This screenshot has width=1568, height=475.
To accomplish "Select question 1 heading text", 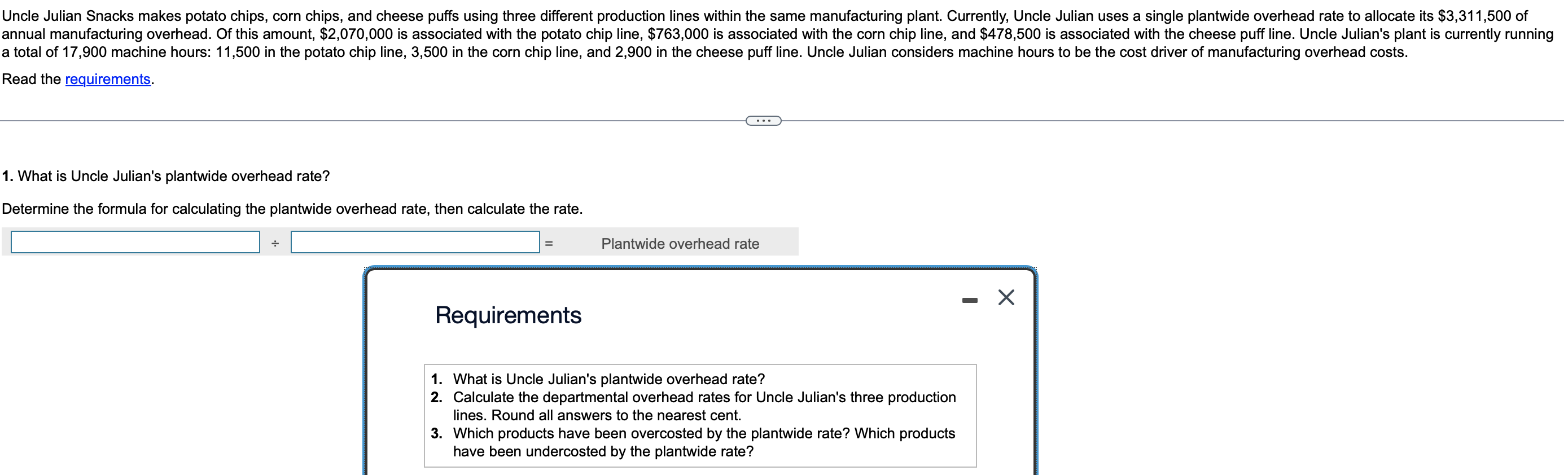I will tap(165, 177).
